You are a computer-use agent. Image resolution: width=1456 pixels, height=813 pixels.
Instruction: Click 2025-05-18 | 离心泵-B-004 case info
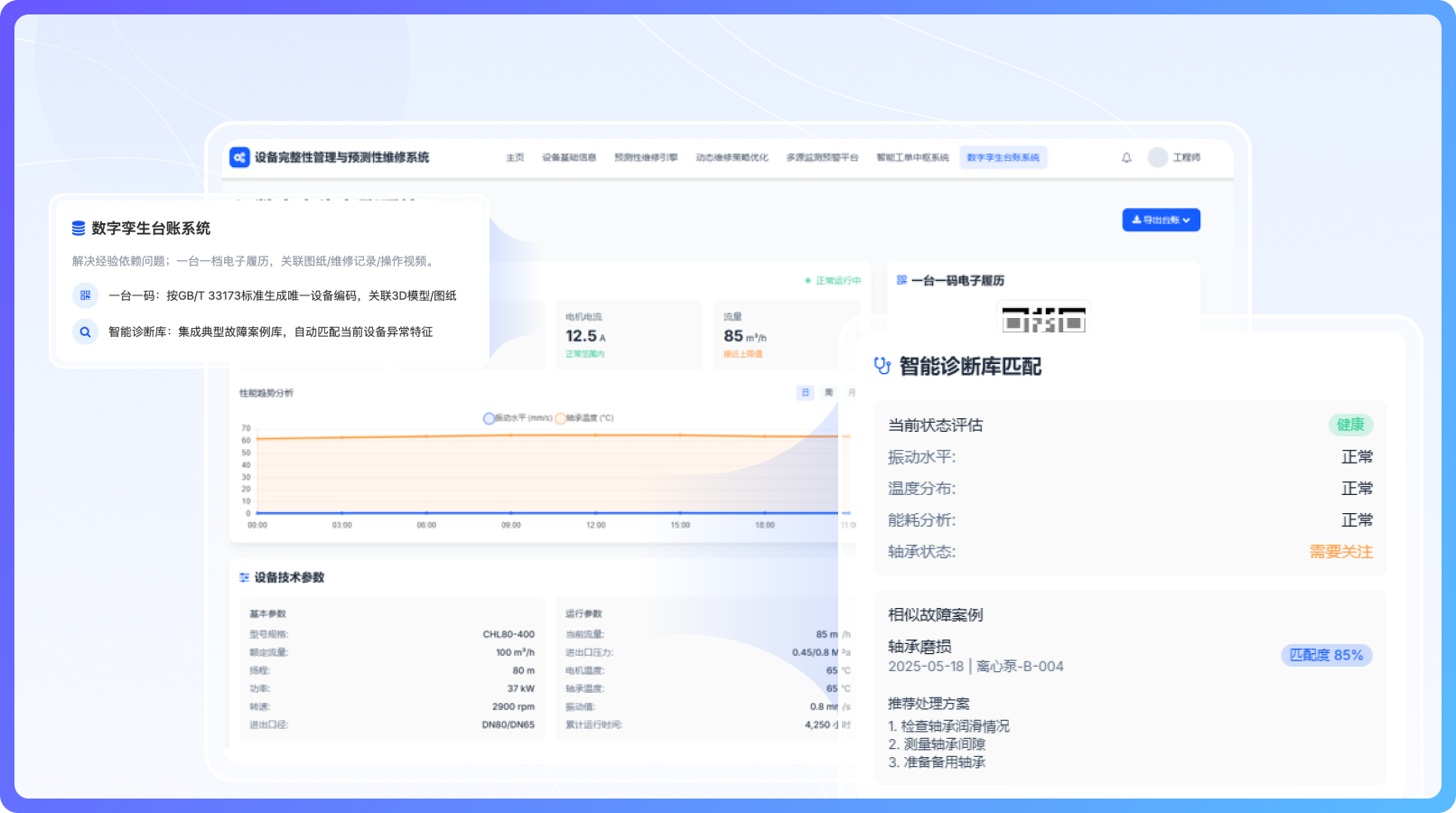click(x=975, y=666)
